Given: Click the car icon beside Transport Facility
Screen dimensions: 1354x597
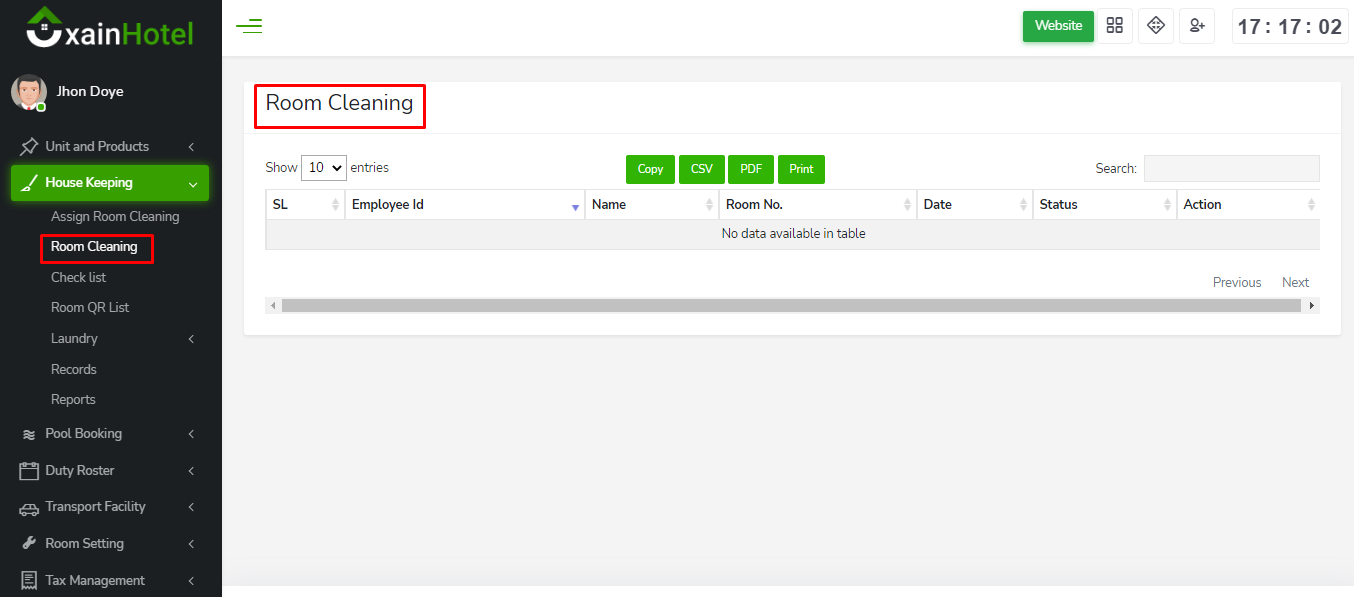Looking at the screenshot, I should [x=29, y=508].
